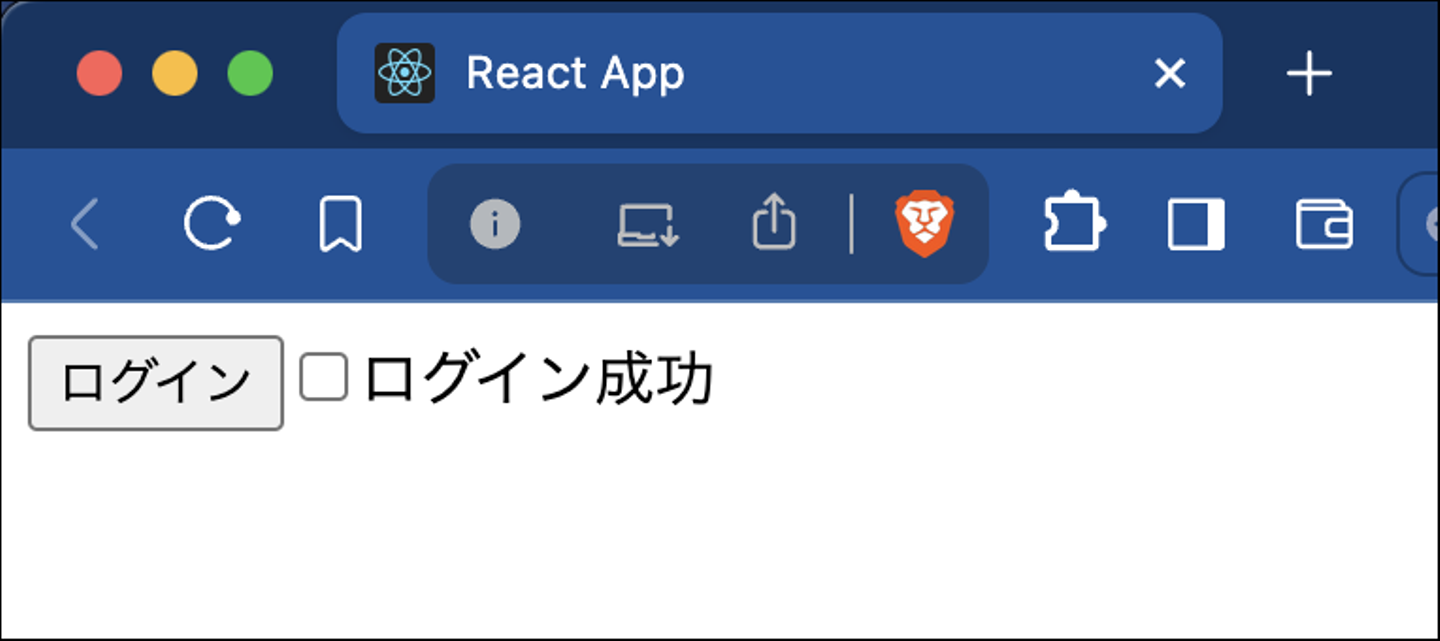Close the window with red button

tap(100, 74)
